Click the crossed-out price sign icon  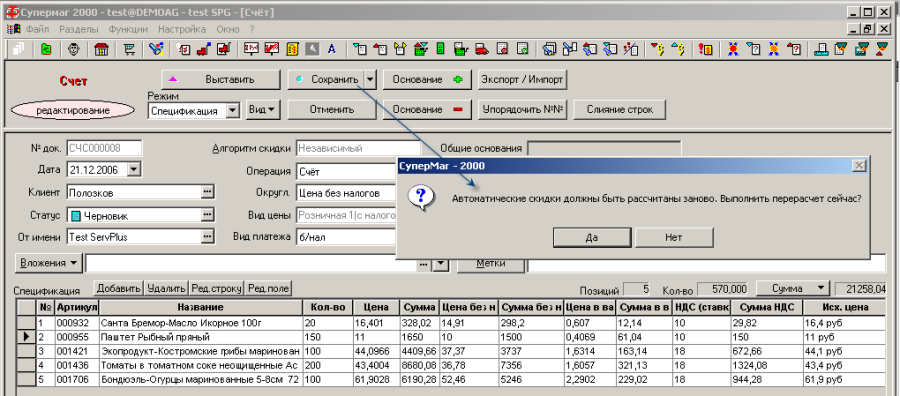coord(271,49)
